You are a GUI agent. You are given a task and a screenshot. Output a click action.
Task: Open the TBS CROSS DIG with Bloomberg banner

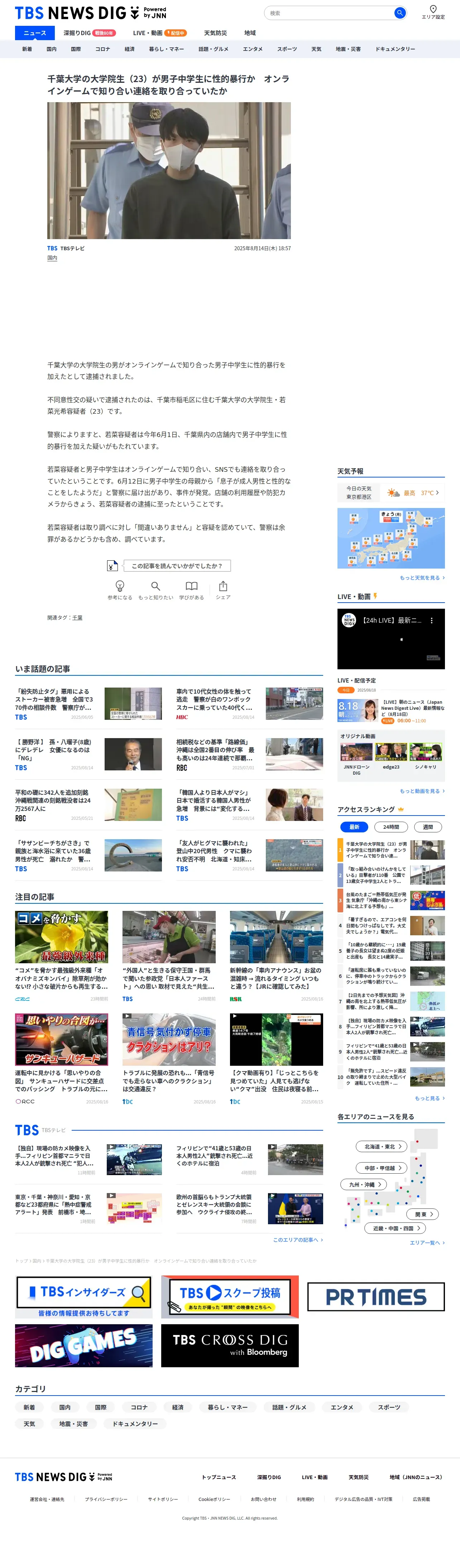pyautogui.click(x=230, y=1346)
